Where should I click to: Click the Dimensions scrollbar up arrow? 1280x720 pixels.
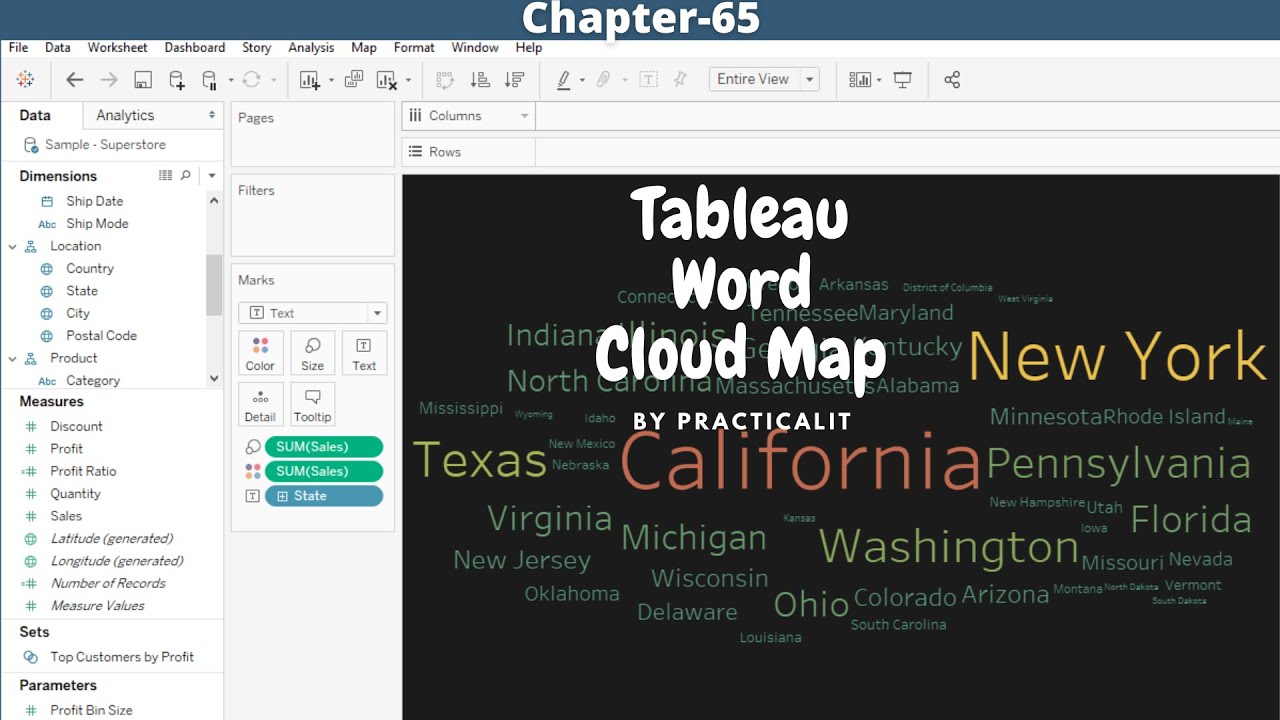tap(214, 201)
